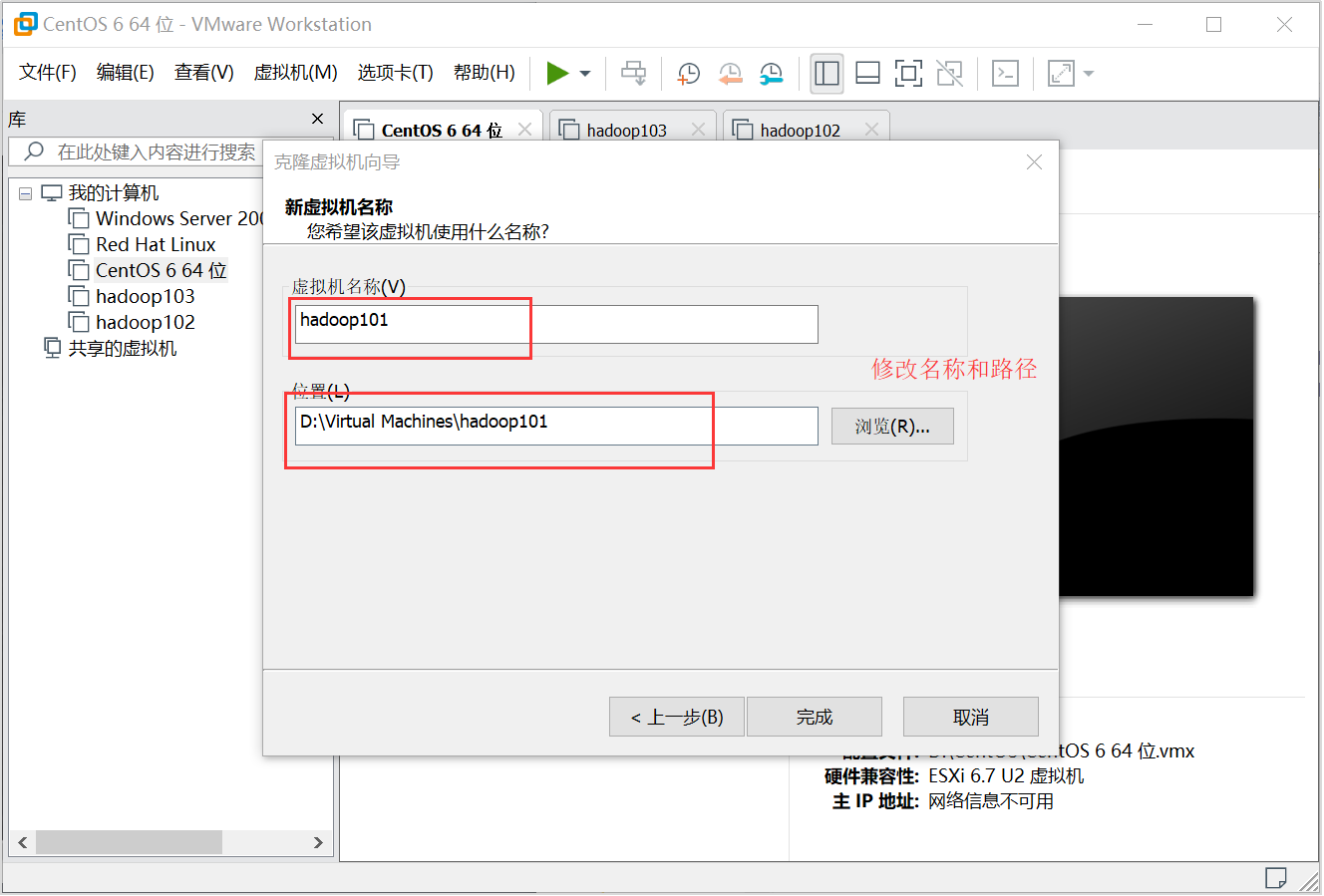Image resolution: width=1324 pixels, height=896 pixels.
Task: Click the library scrollbar right arrow
Action: tap(318, 842)
